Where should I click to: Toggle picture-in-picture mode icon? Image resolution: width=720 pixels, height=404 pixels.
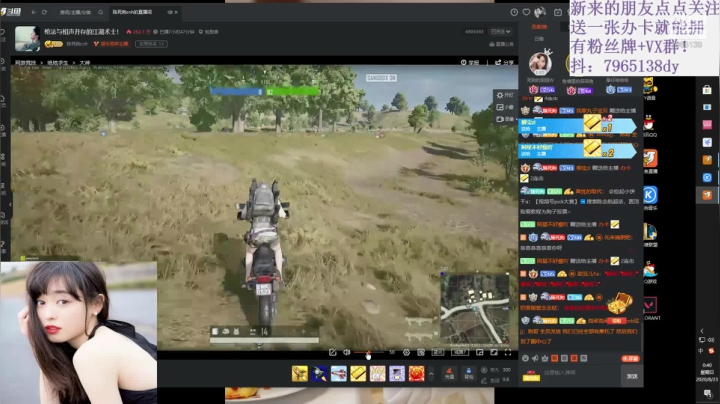coord(479,352)
